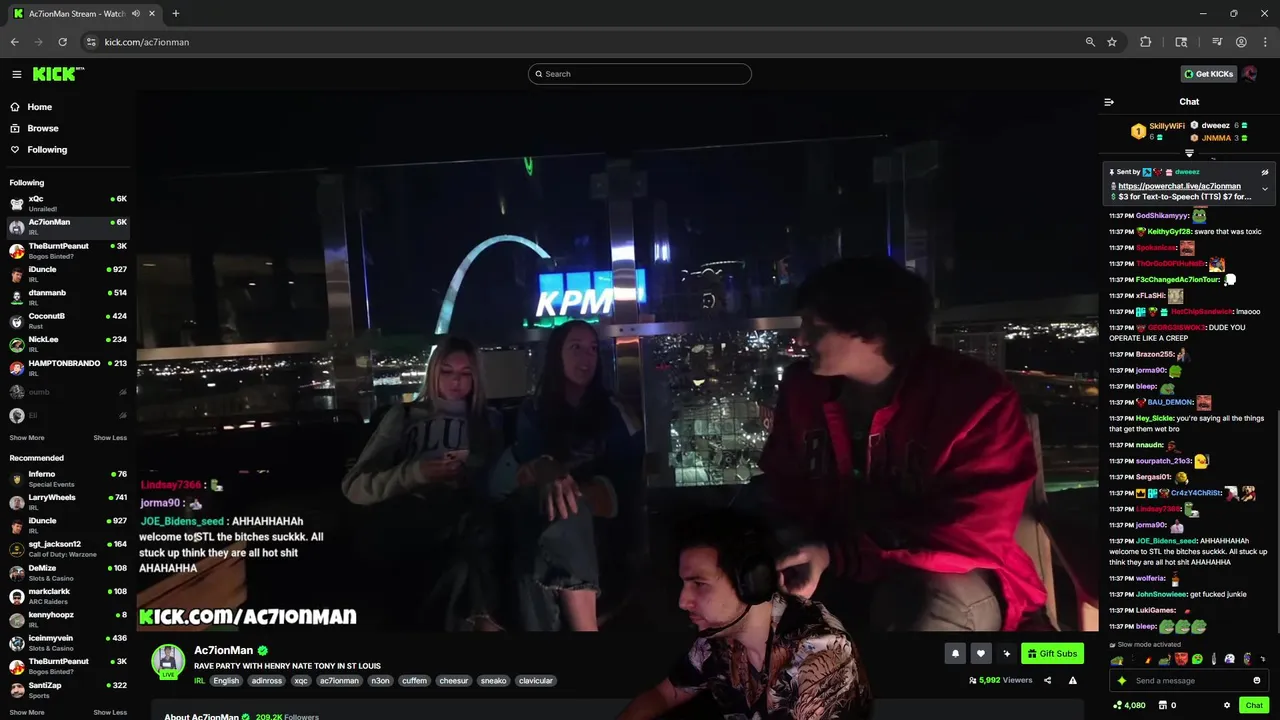
Task: Select the adinross tag
Action: tap(267, 681)
